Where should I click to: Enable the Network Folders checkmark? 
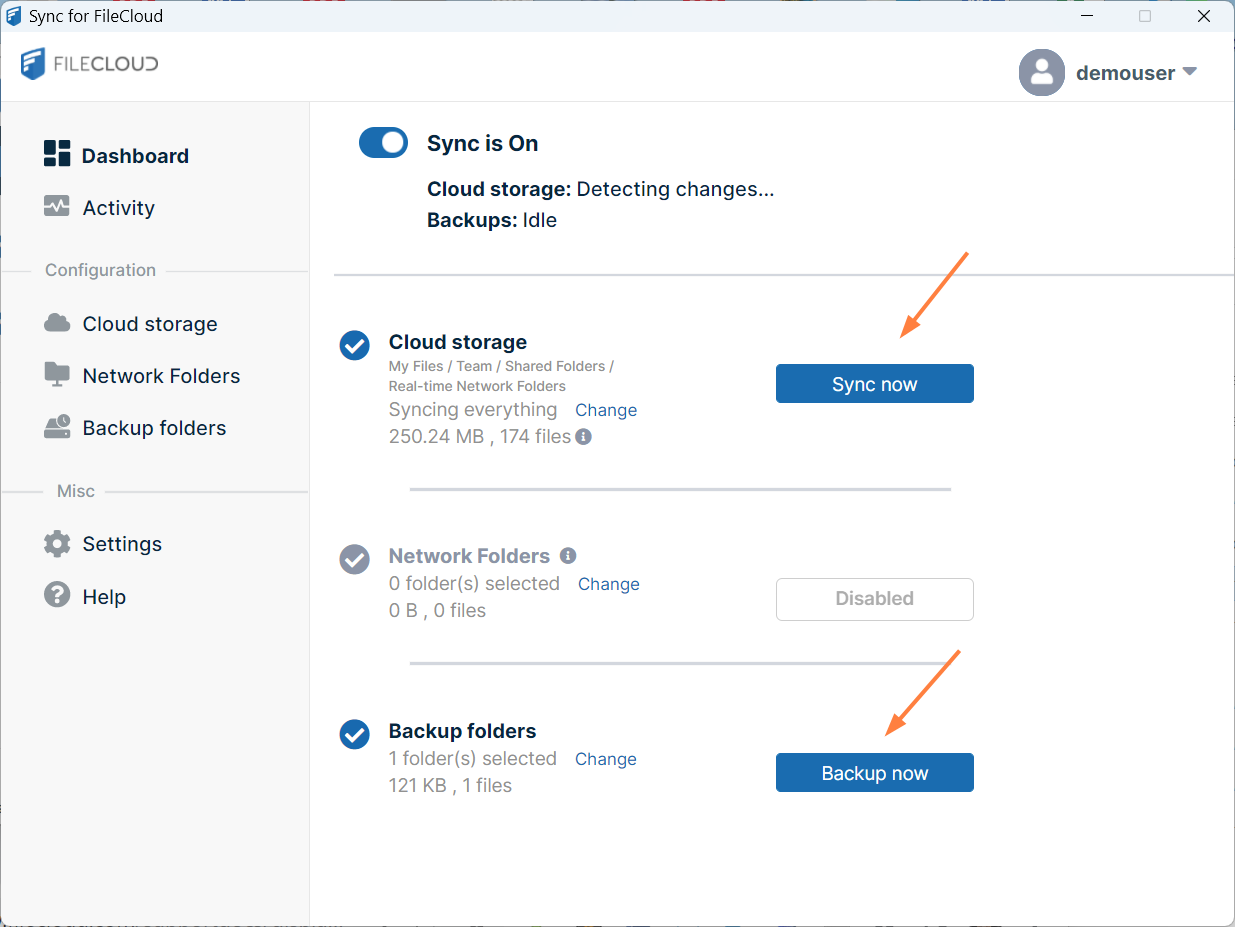[x=355, y=559]
